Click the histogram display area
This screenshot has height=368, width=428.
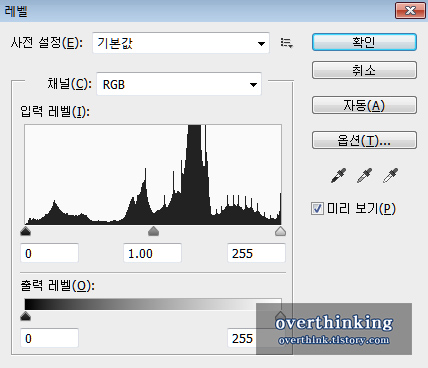pos(153,174)
